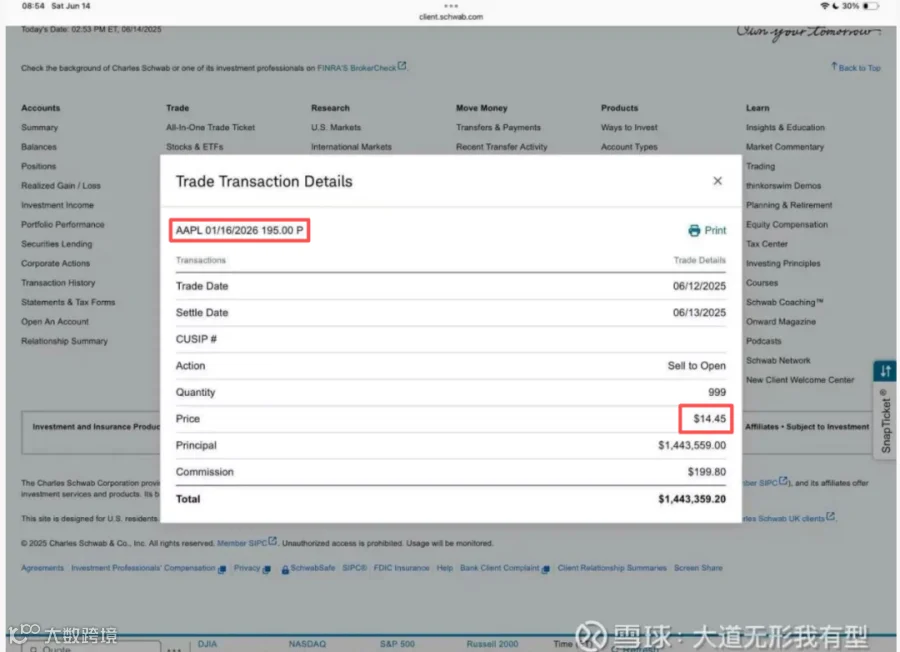The width and height of the screenshot is (900, 652).
Task: Click the client.schwab.com address bar
Action: [x=451, y=17]
